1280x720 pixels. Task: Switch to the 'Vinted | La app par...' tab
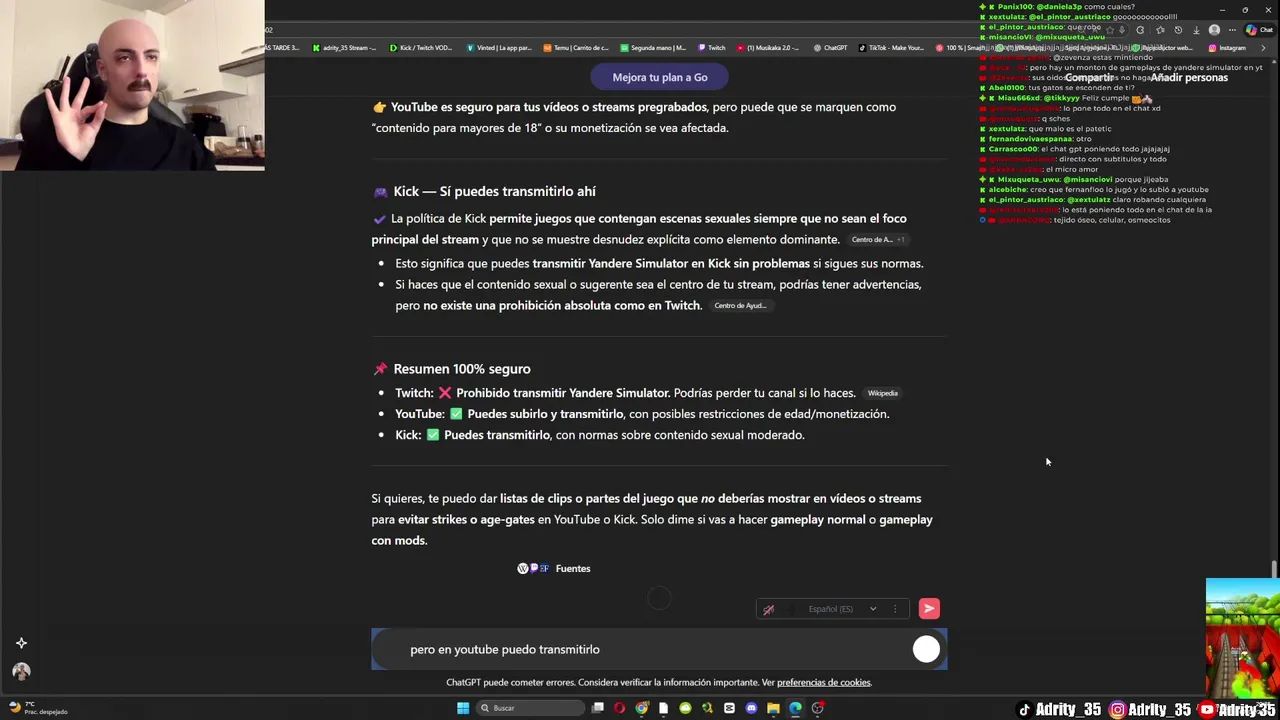click(499, 48)
